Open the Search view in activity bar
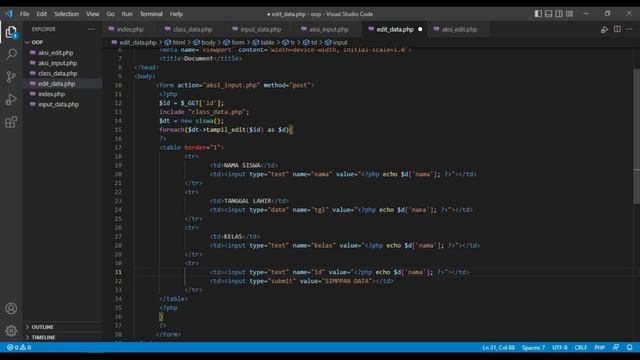Viewport: 640px width, 360px height. (x=11, y=54)
